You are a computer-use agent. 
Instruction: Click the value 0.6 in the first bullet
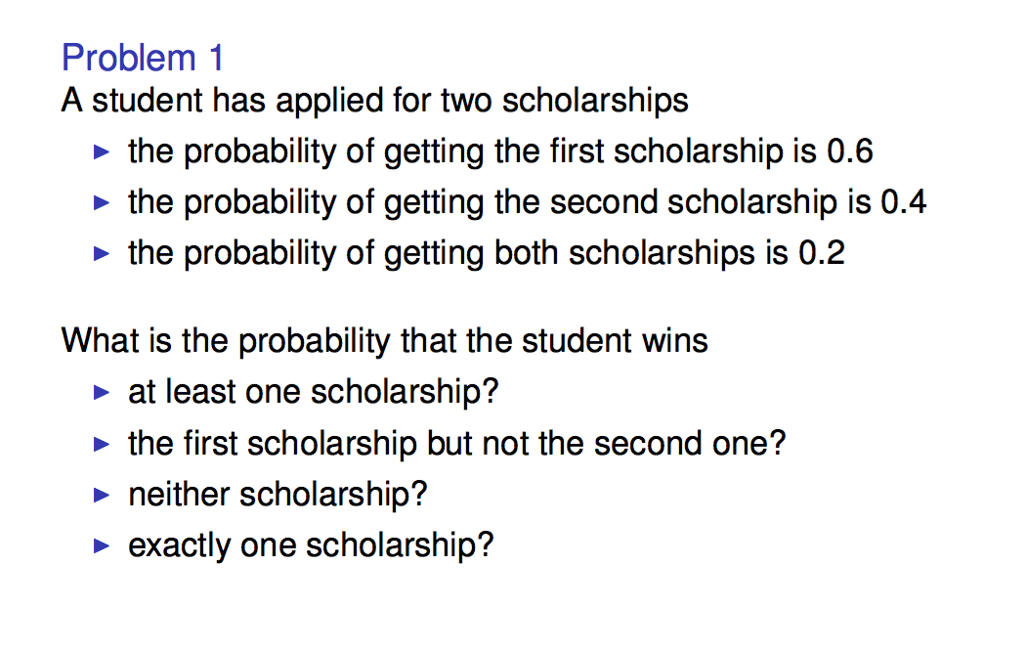pyautogui.click(x=851, y=152)
